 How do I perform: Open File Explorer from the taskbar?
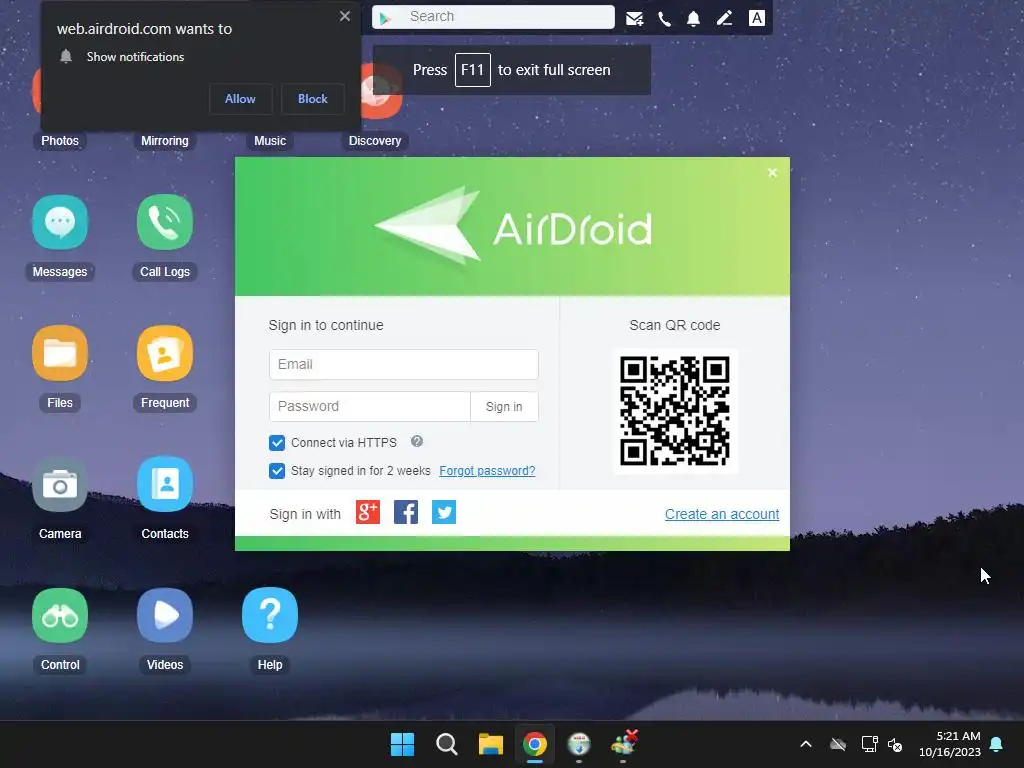point(490,744)
